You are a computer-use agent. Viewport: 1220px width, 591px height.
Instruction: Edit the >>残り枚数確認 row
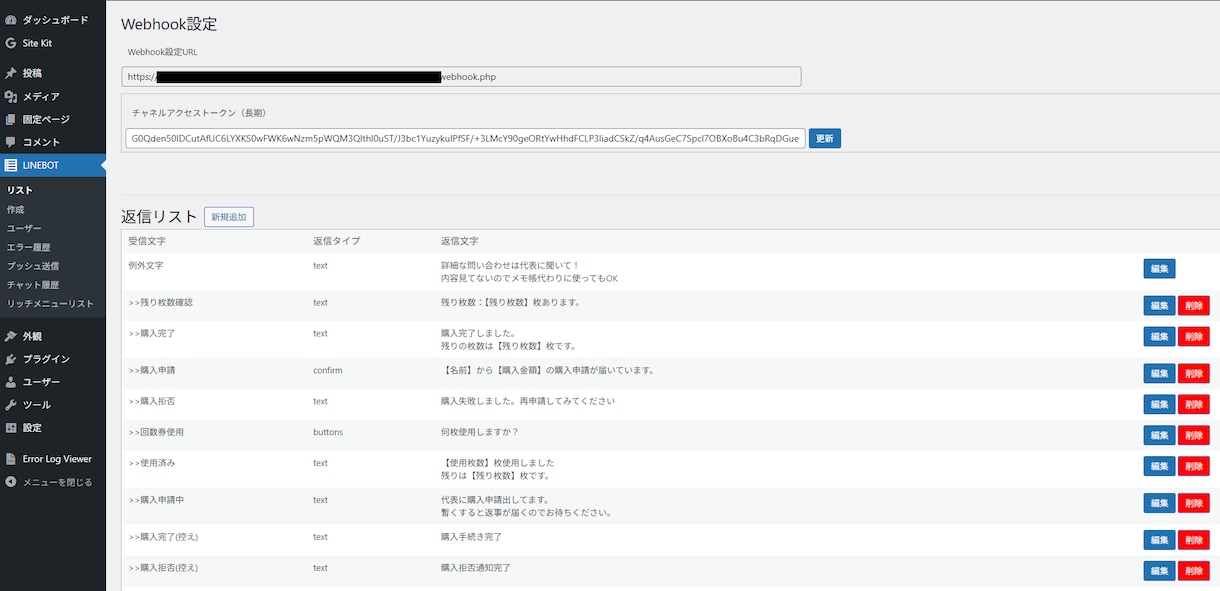click(x=1159, y=306)
